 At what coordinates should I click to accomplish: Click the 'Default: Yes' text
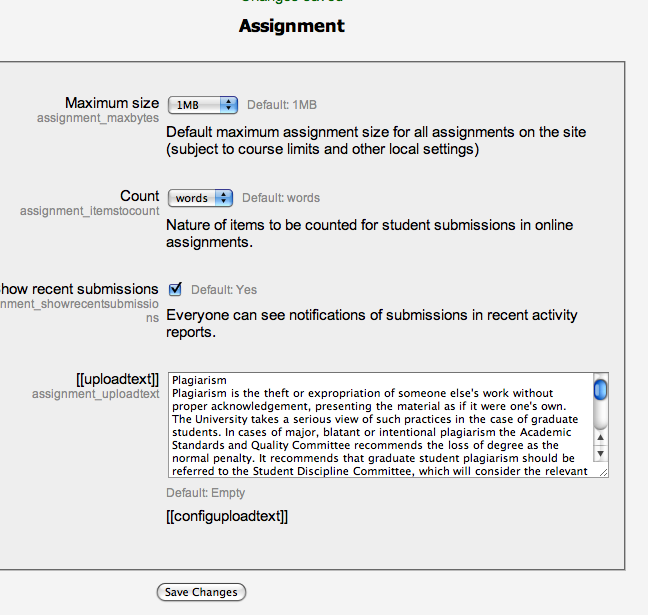(224, 290)
